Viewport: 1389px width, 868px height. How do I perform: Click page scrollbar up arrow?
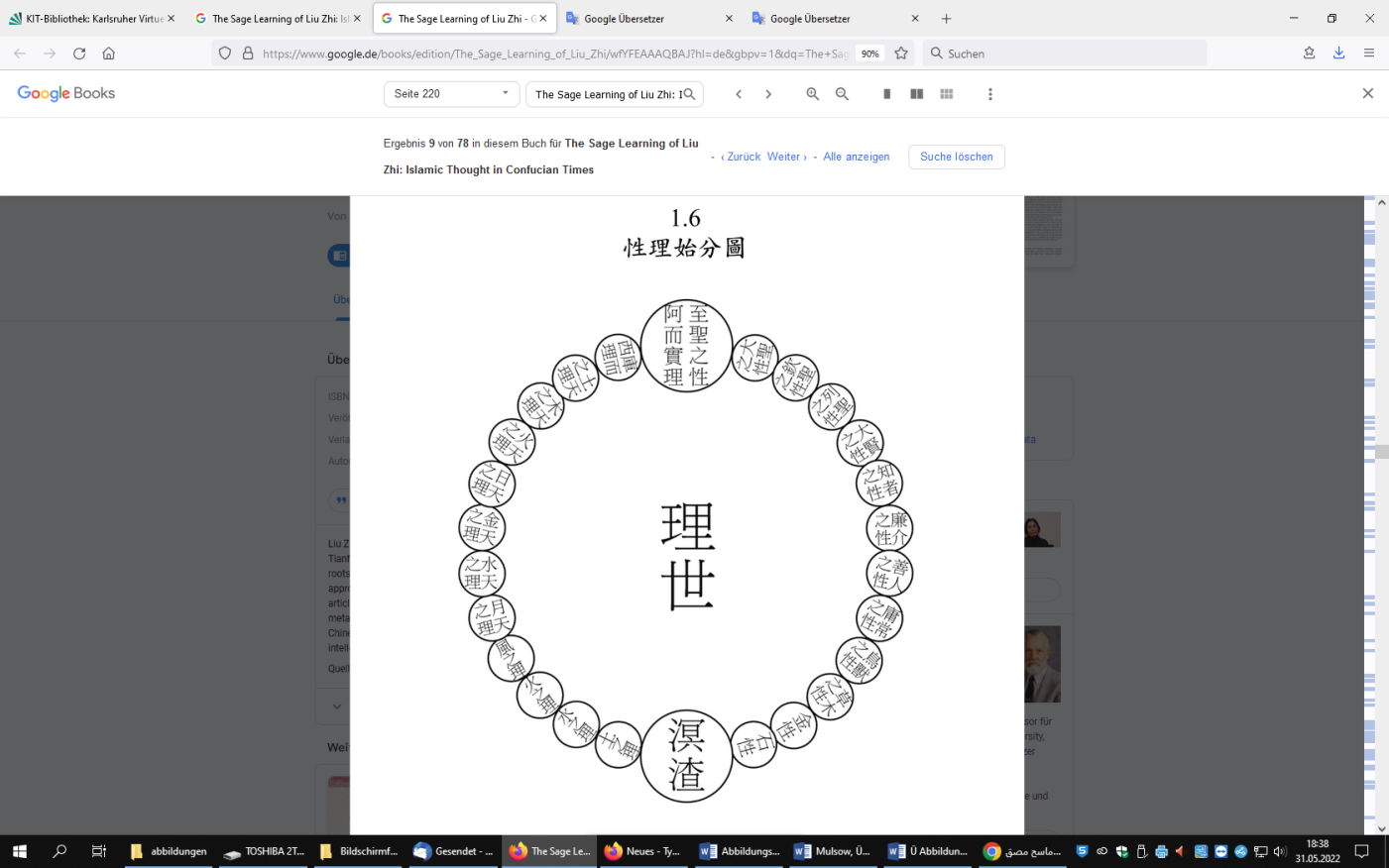pyautogui.click(x=1381, y=202)
